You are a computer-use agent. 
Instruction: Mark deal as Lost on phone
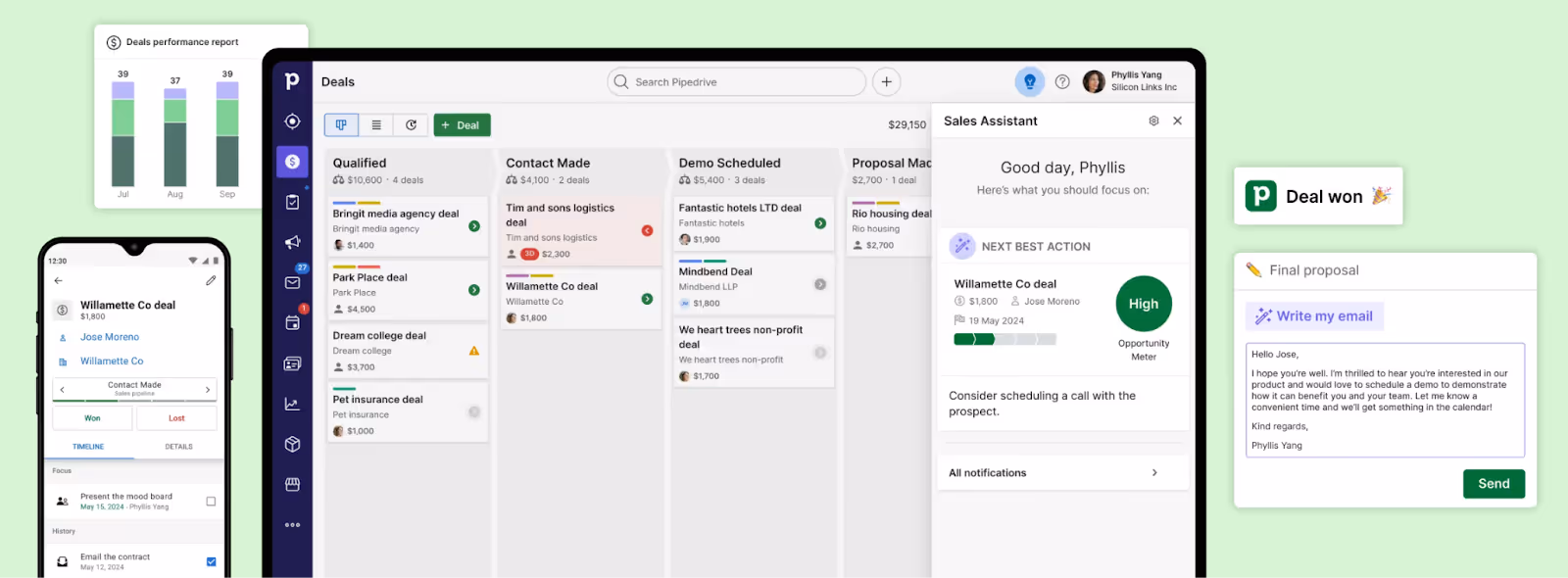[x=176, y=418]
